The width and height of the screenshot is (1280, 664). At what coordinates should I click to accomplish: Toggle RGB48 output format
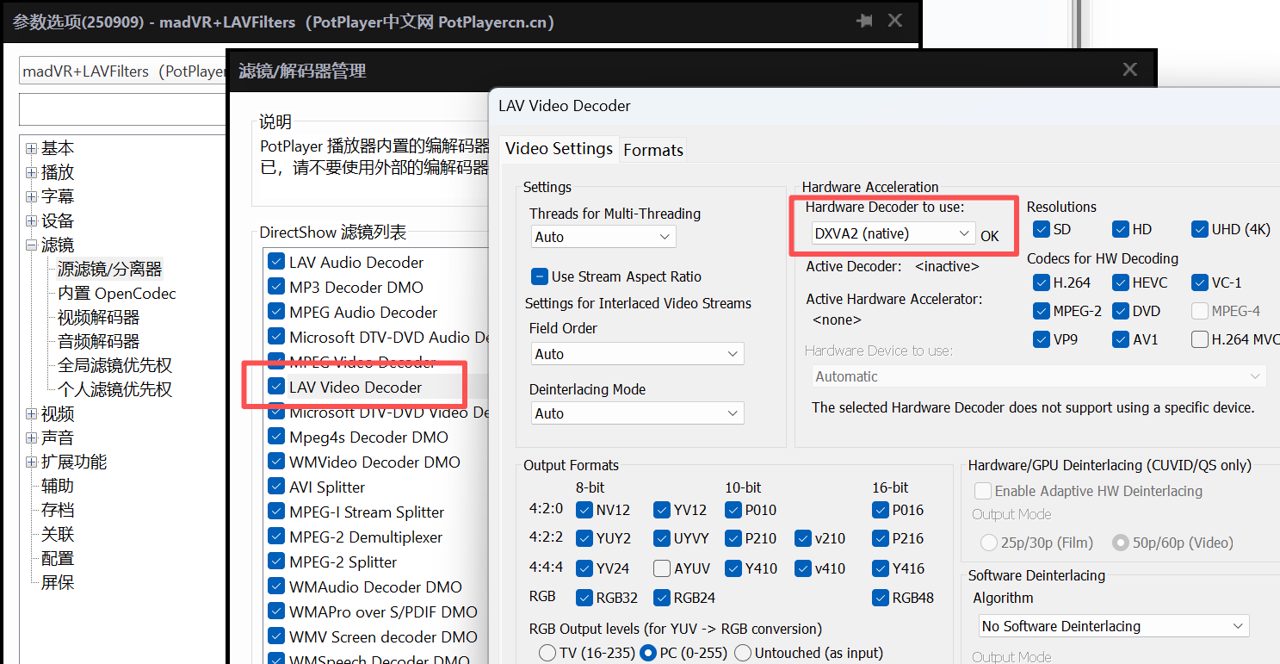point(880,598)
